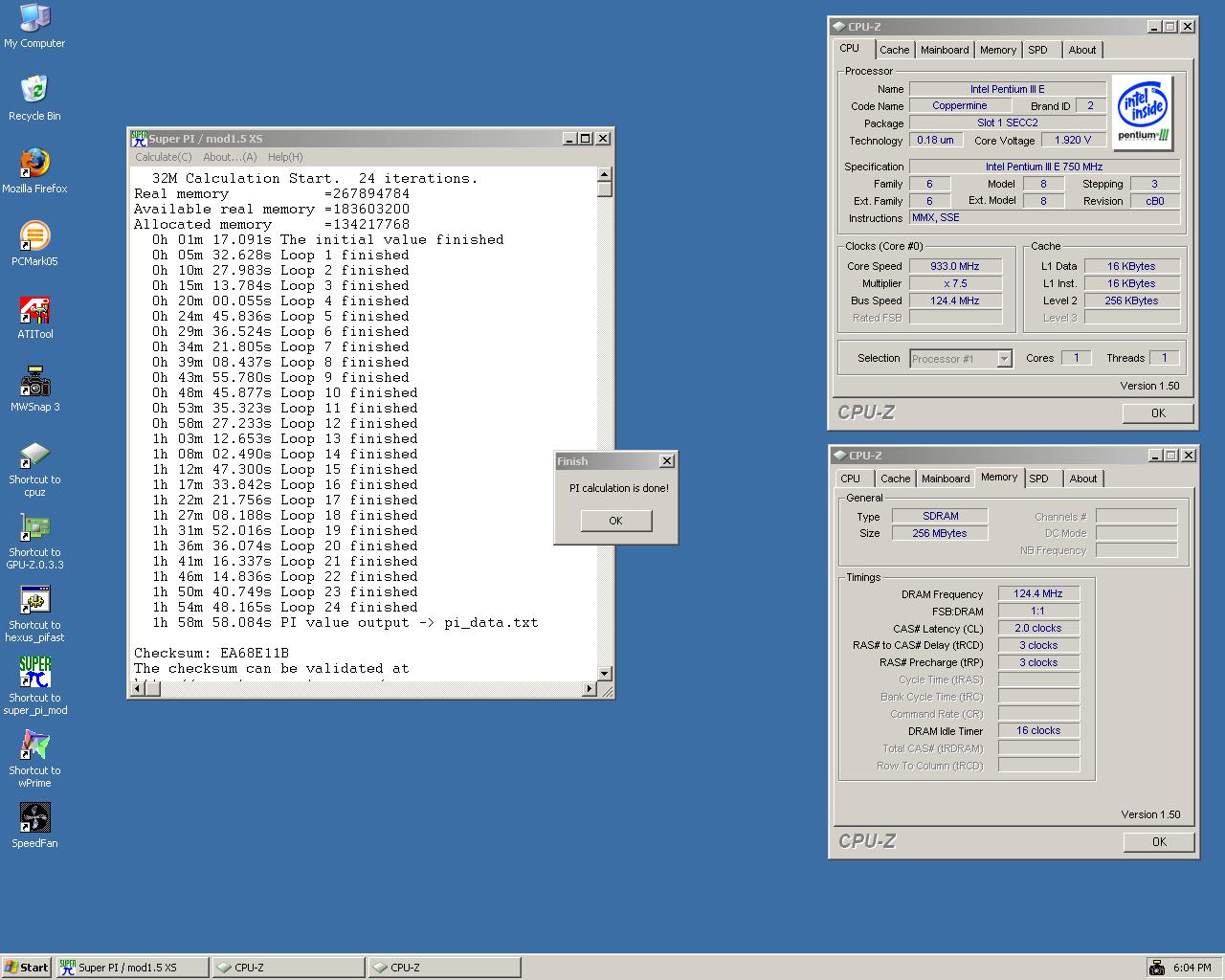
Task: Click the Name field Intel Pentium III E
Action: click(x=1008, y=89)
